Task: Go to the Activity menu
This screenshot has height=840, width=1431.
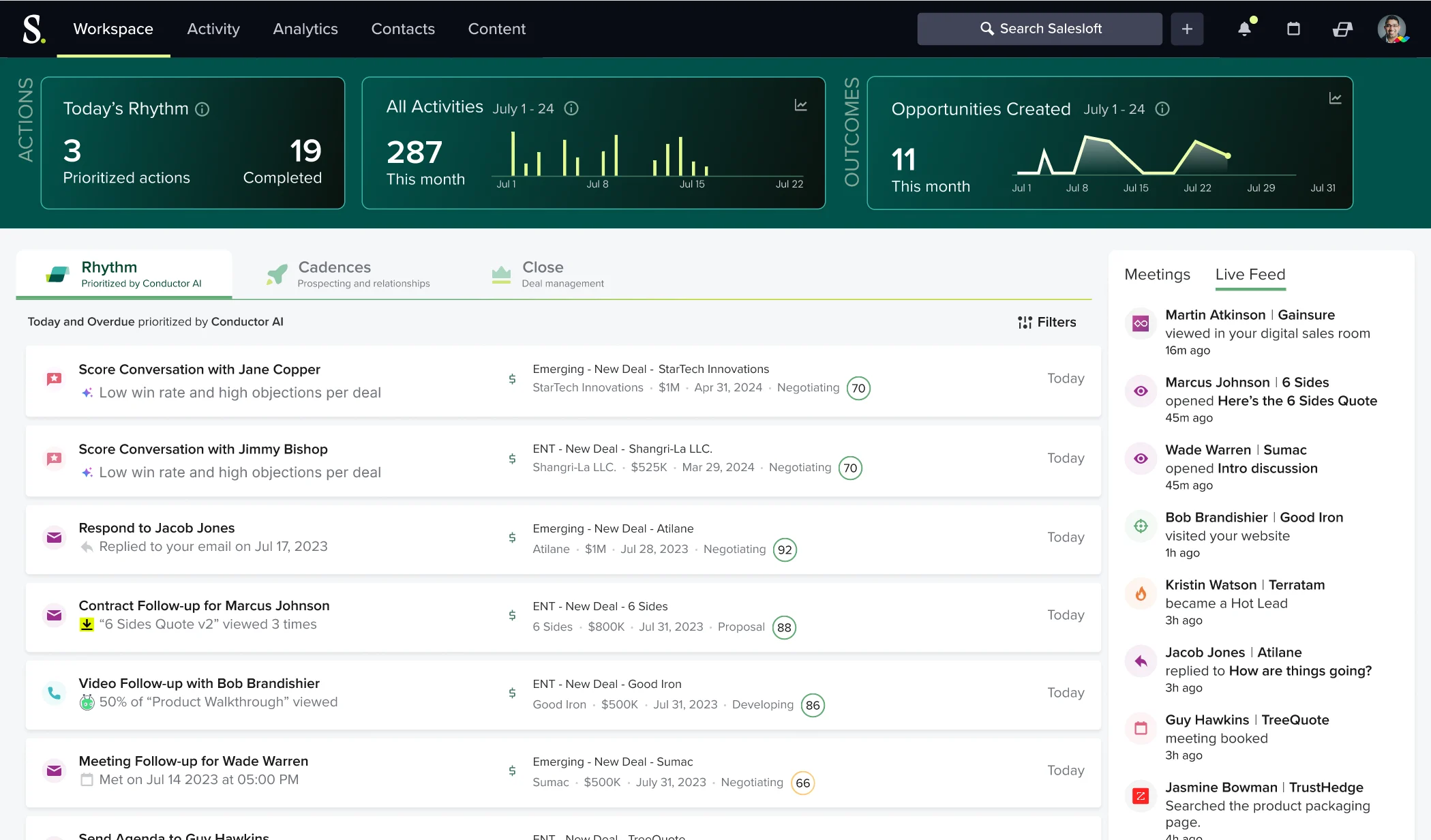Action: tap(213, 29)
